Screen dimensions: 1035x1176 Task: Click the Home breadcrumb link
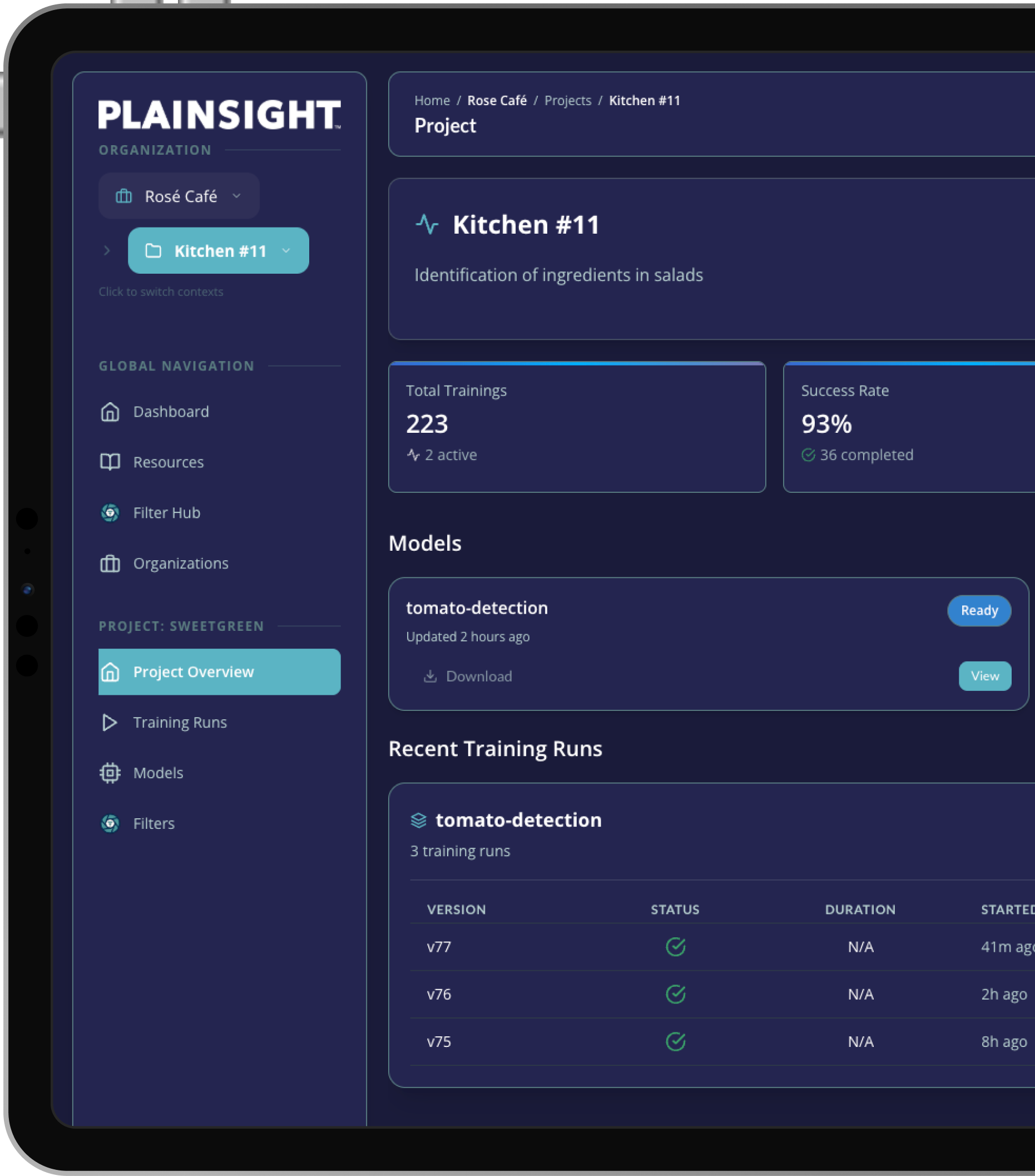click(x=432, y=101)
